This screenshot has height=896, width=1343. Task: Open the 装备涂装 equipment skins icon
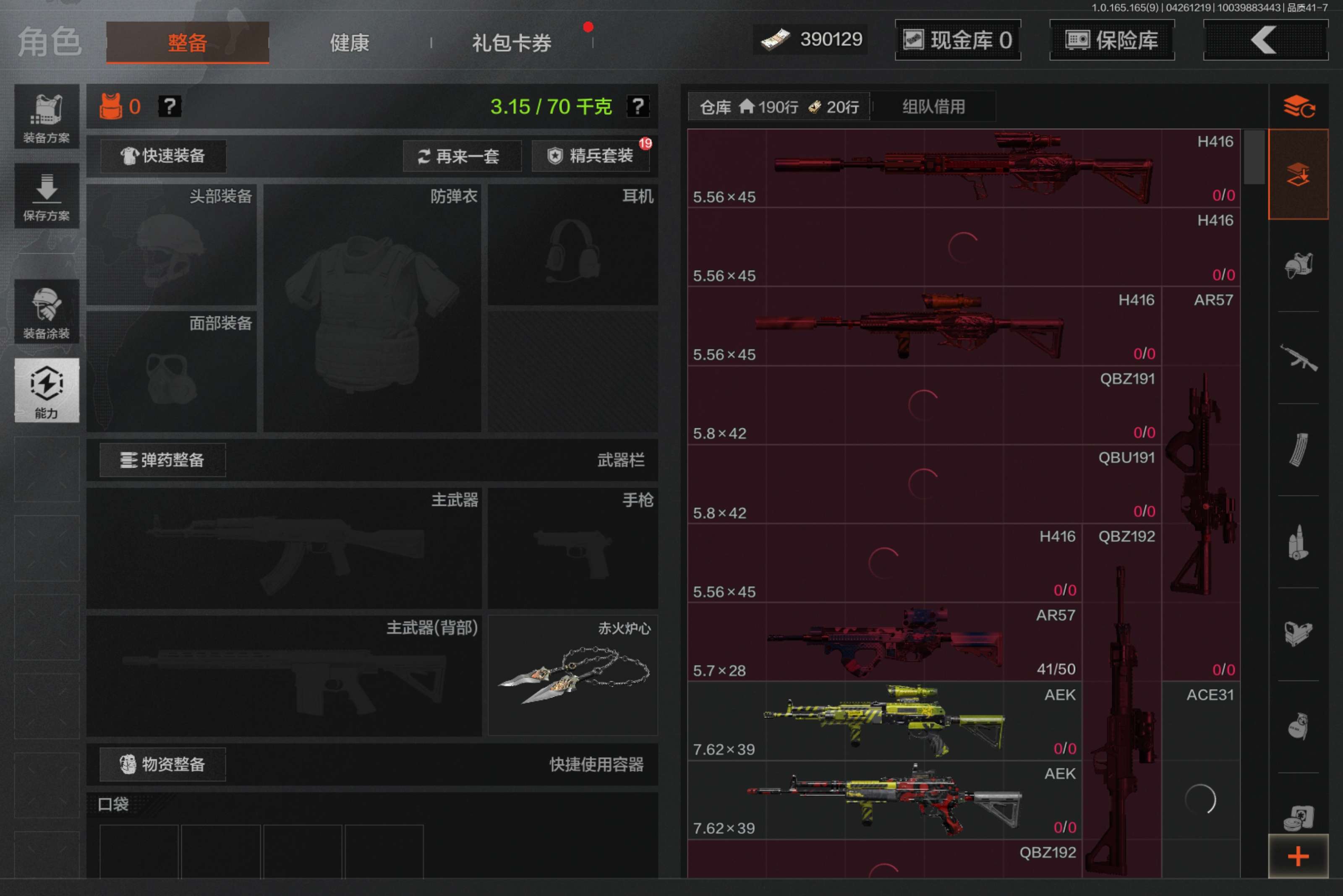[x=46, y=312]
